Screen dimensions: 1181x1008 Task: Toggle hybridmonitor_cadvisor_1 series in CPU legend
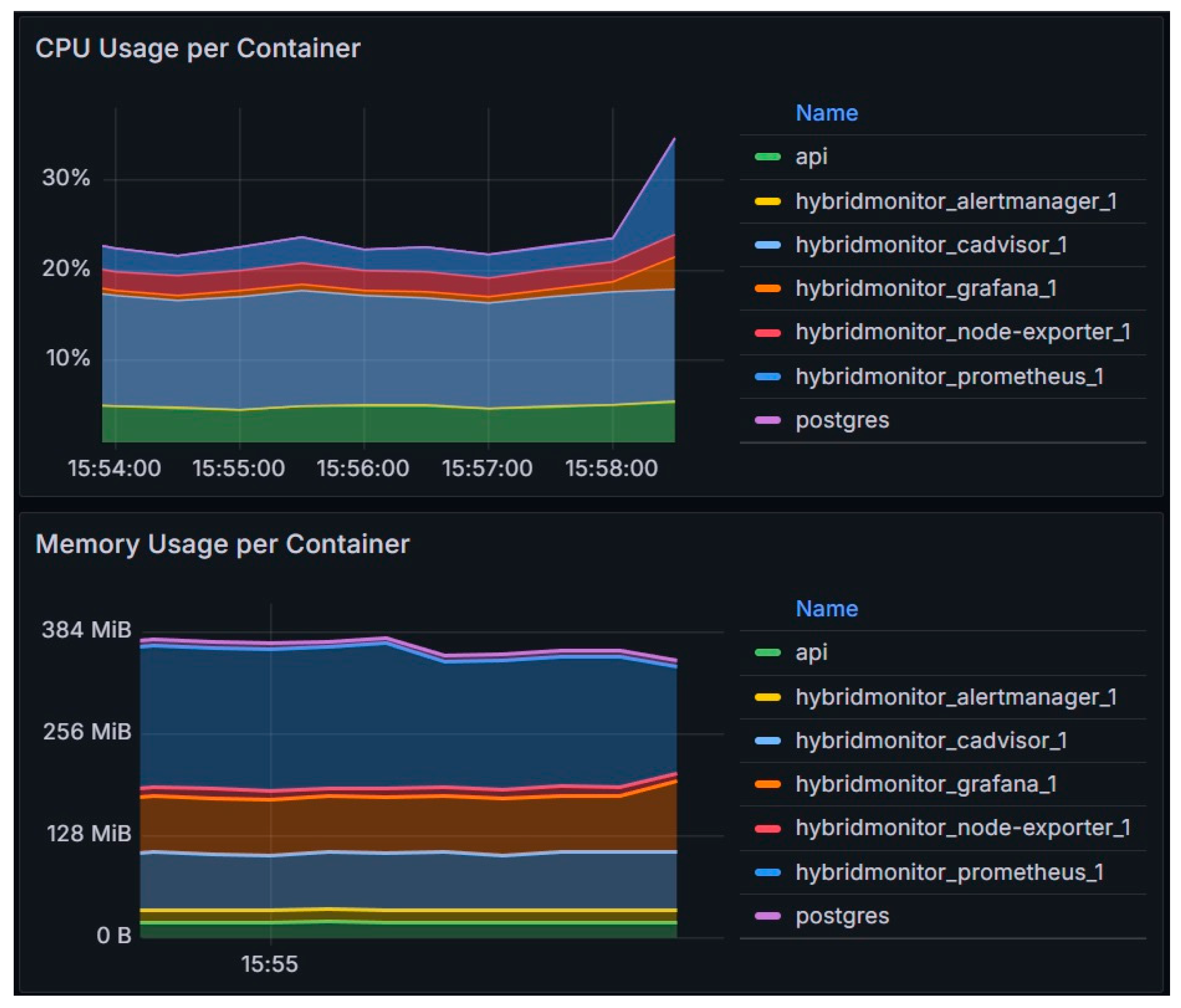[931, 245]
